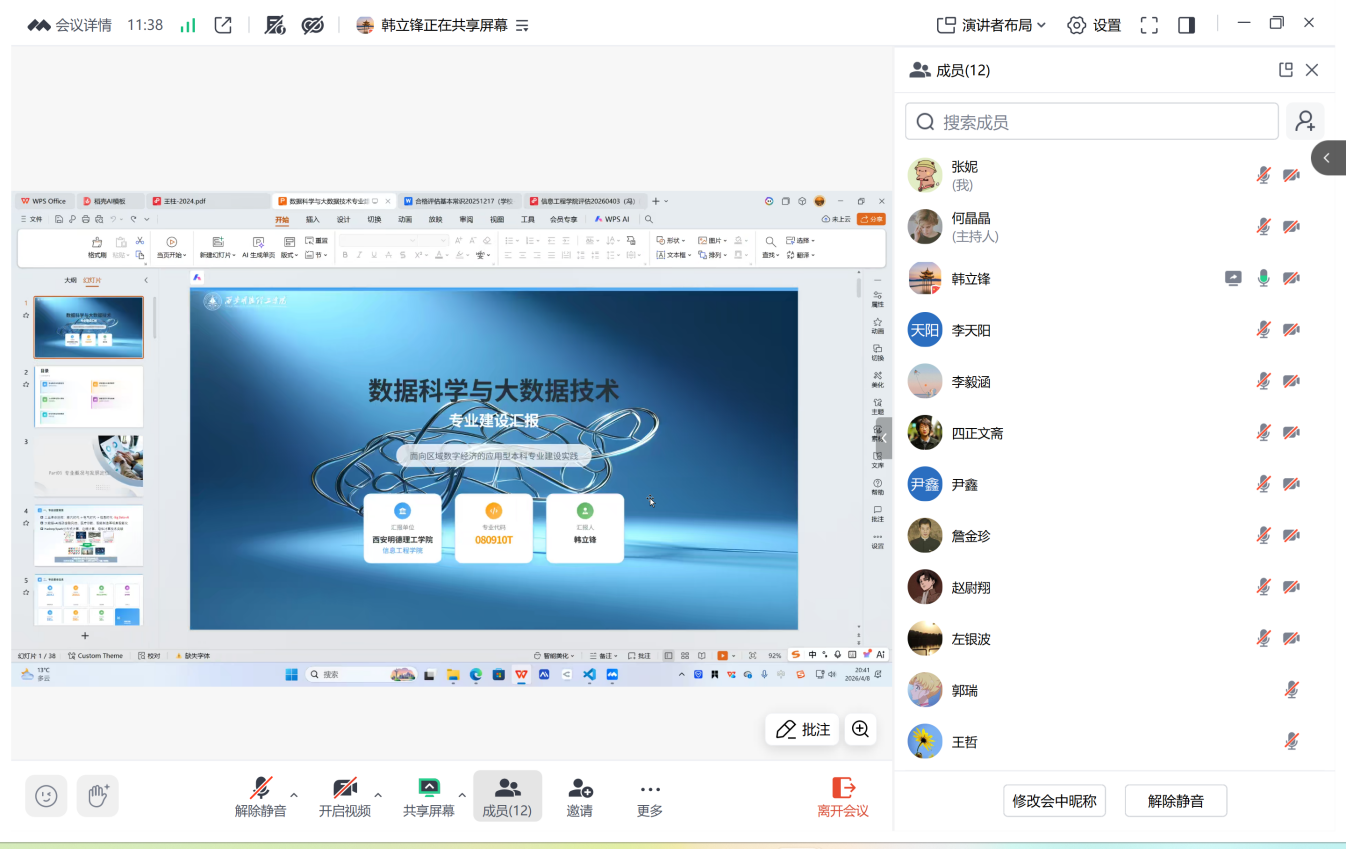Expand video options arrow beside 开启视频
1346x849 pixels.
378,795
